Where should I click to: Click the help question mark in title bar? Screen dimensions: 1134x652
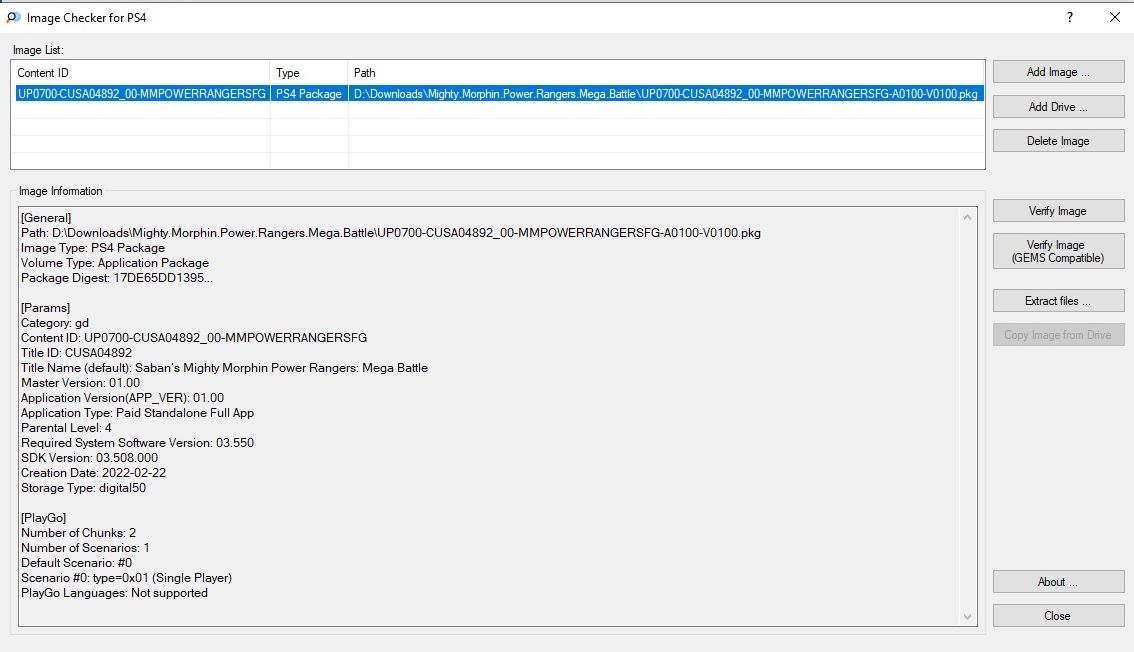coord(1070,17)
